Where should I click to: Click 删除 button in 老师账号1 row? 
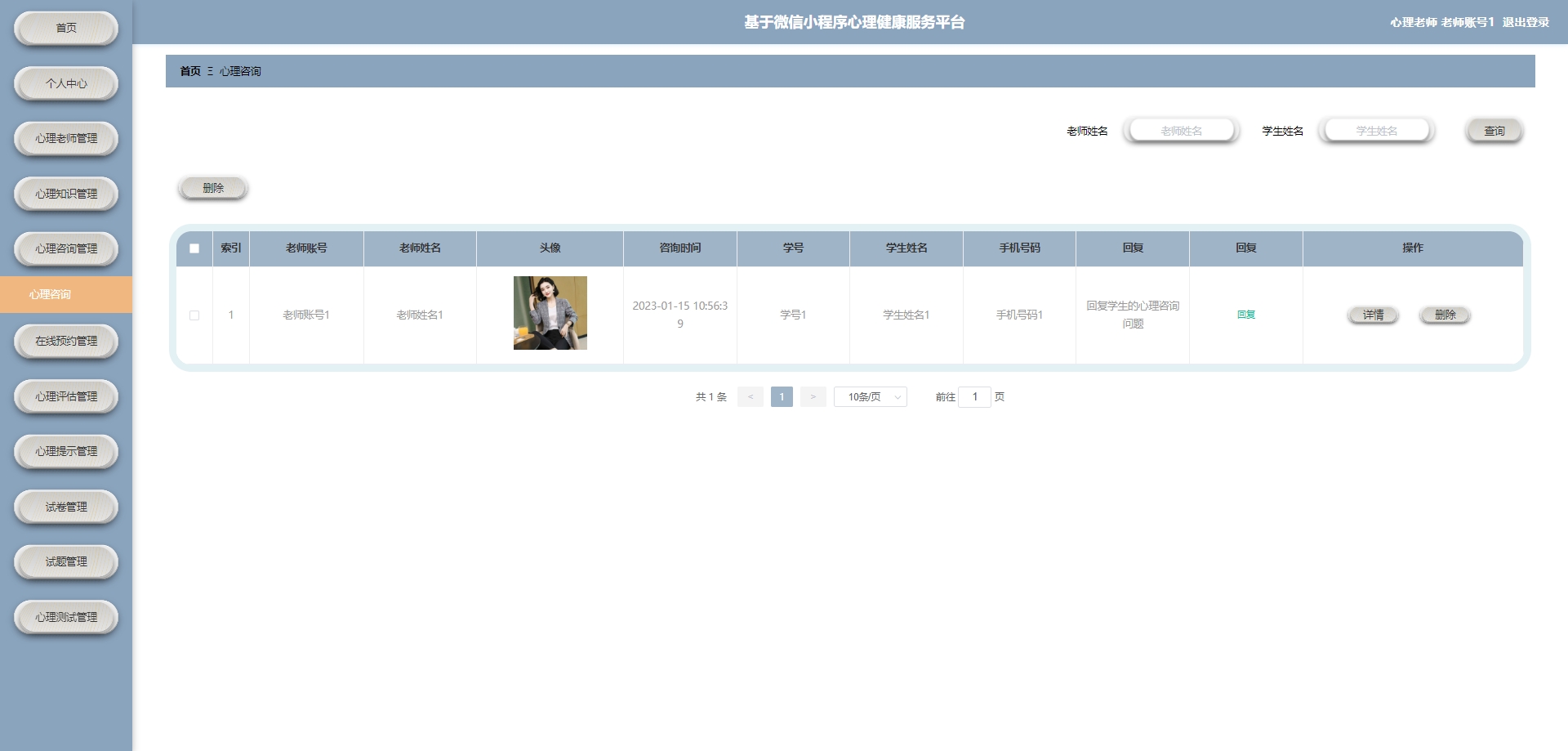[x=1445, y=315]
